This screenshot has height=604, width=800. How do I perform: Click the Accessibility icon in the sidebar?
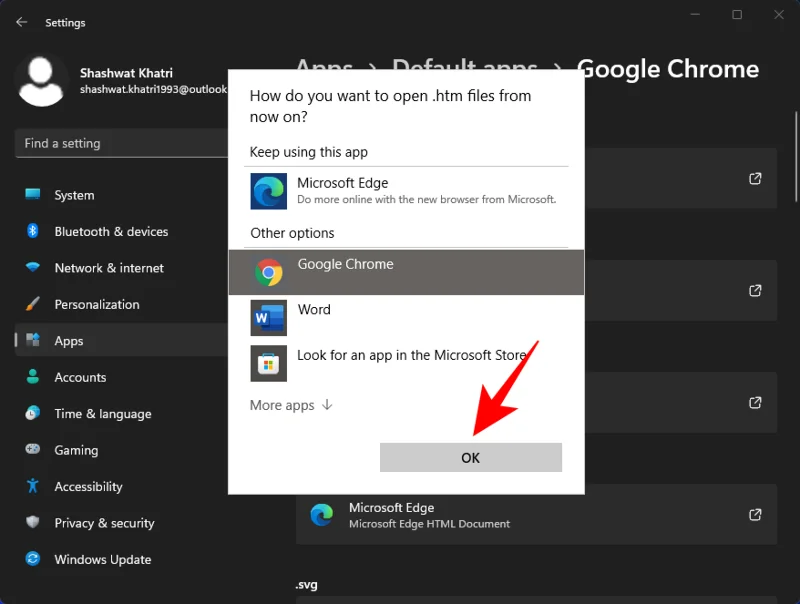31,487
